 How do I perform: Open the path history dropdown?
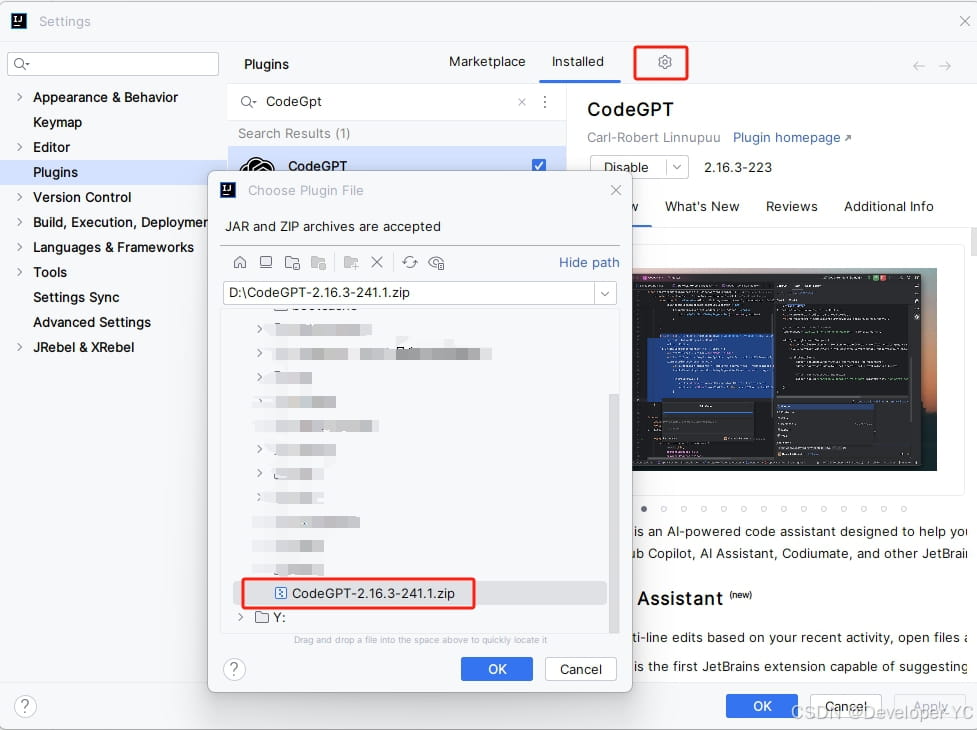pos(604,293)
